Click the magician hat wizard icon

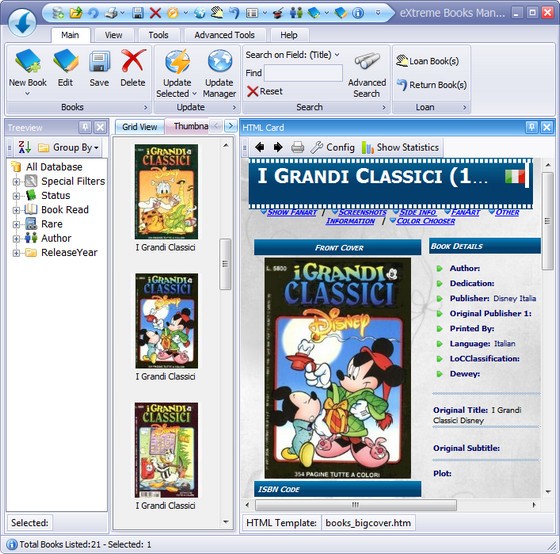point(278,13)
